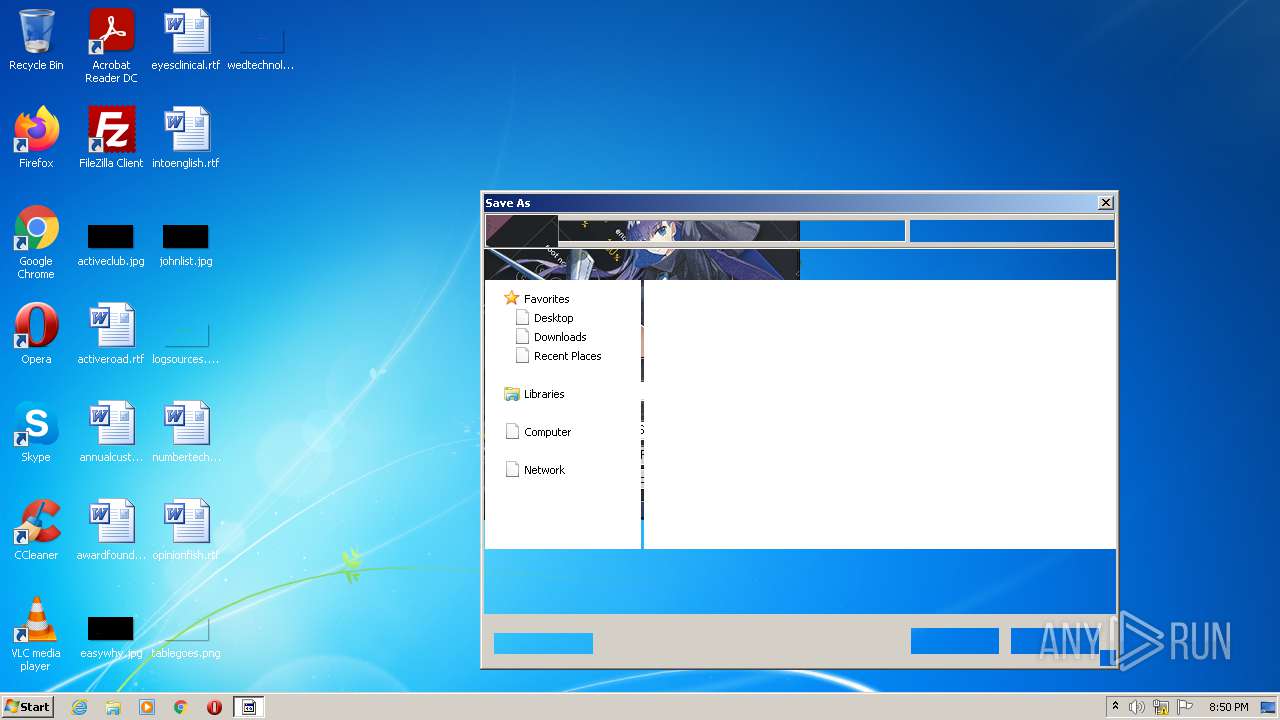Open Opera from the taskbar
This screenshot has height=720, width=1280.
[x=214, y=707]
